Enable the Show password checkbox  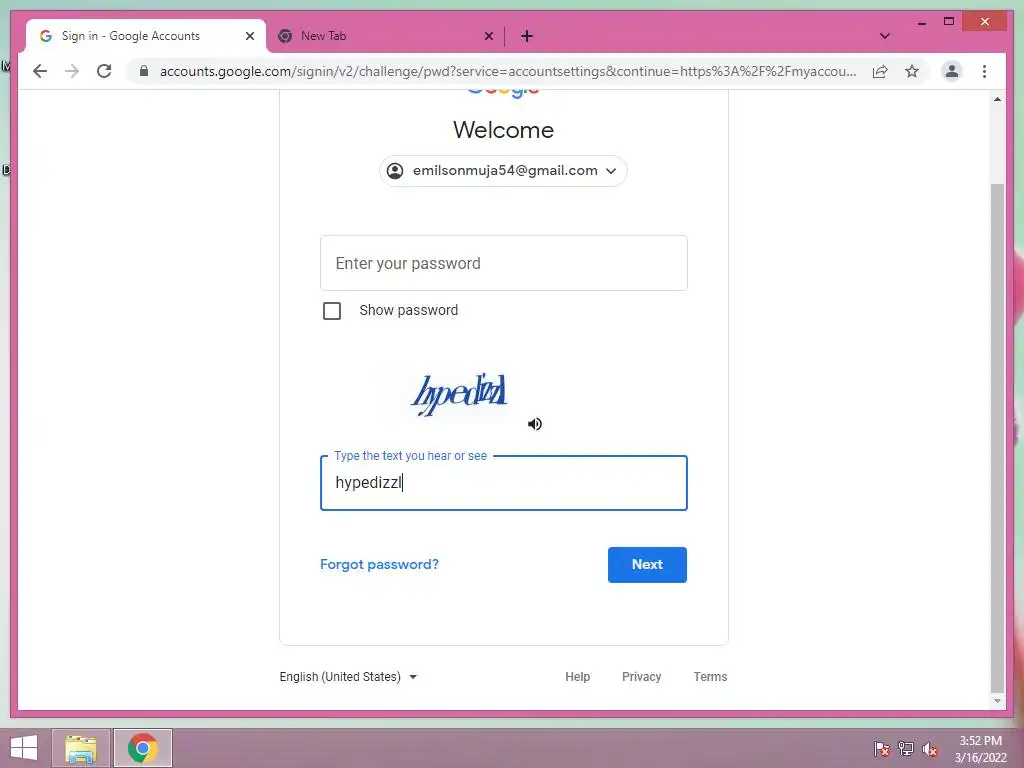point(332,311)
